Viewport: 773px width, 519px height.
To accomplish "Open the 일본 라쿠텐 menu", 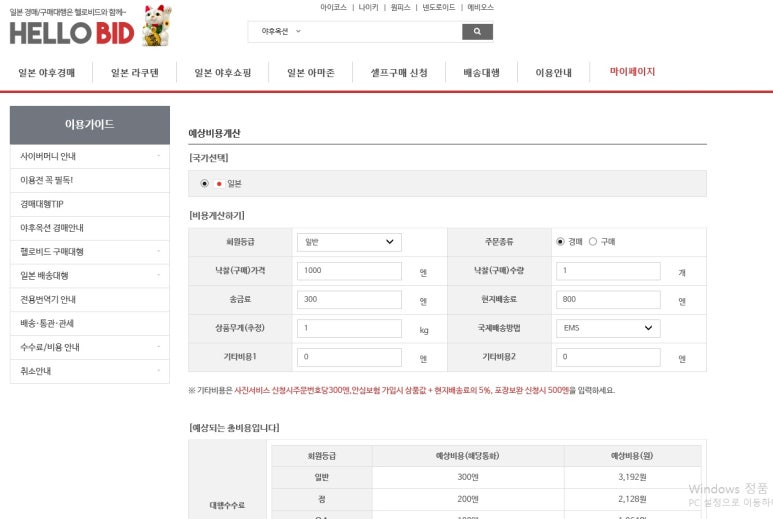I will [x=135, y=73].
